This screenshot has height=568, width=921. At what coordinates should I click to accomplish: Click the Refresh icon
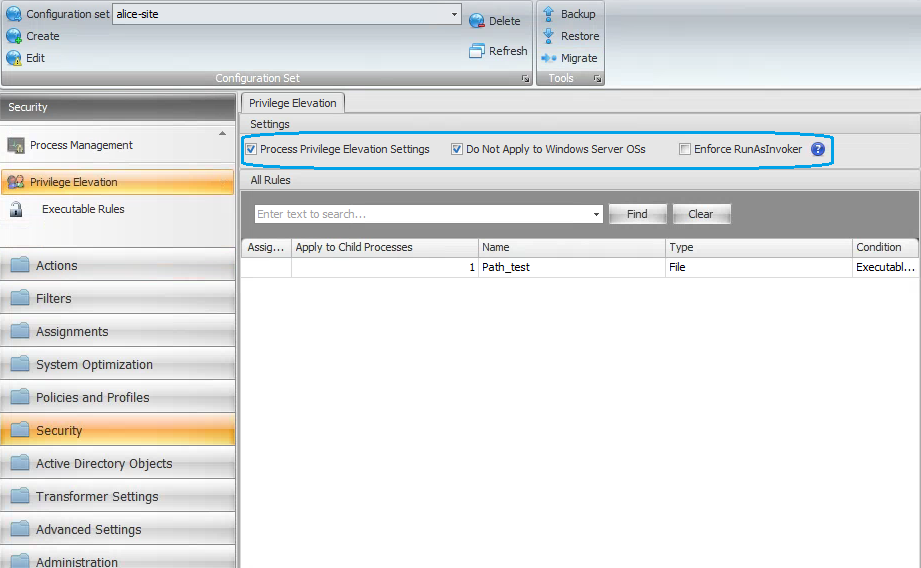coord(476,51)
